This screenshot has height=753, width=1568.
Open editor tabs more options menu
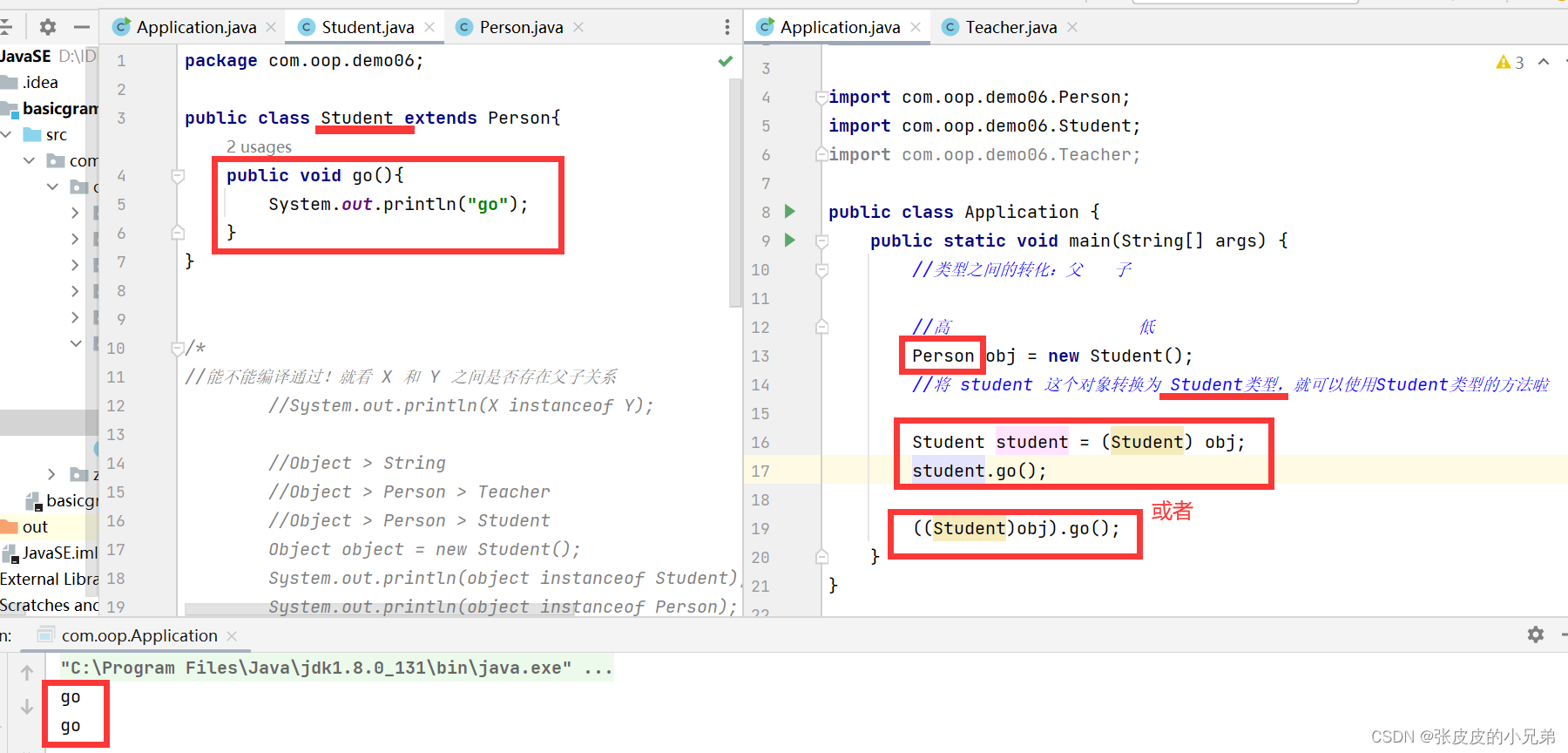pos(727,27)
